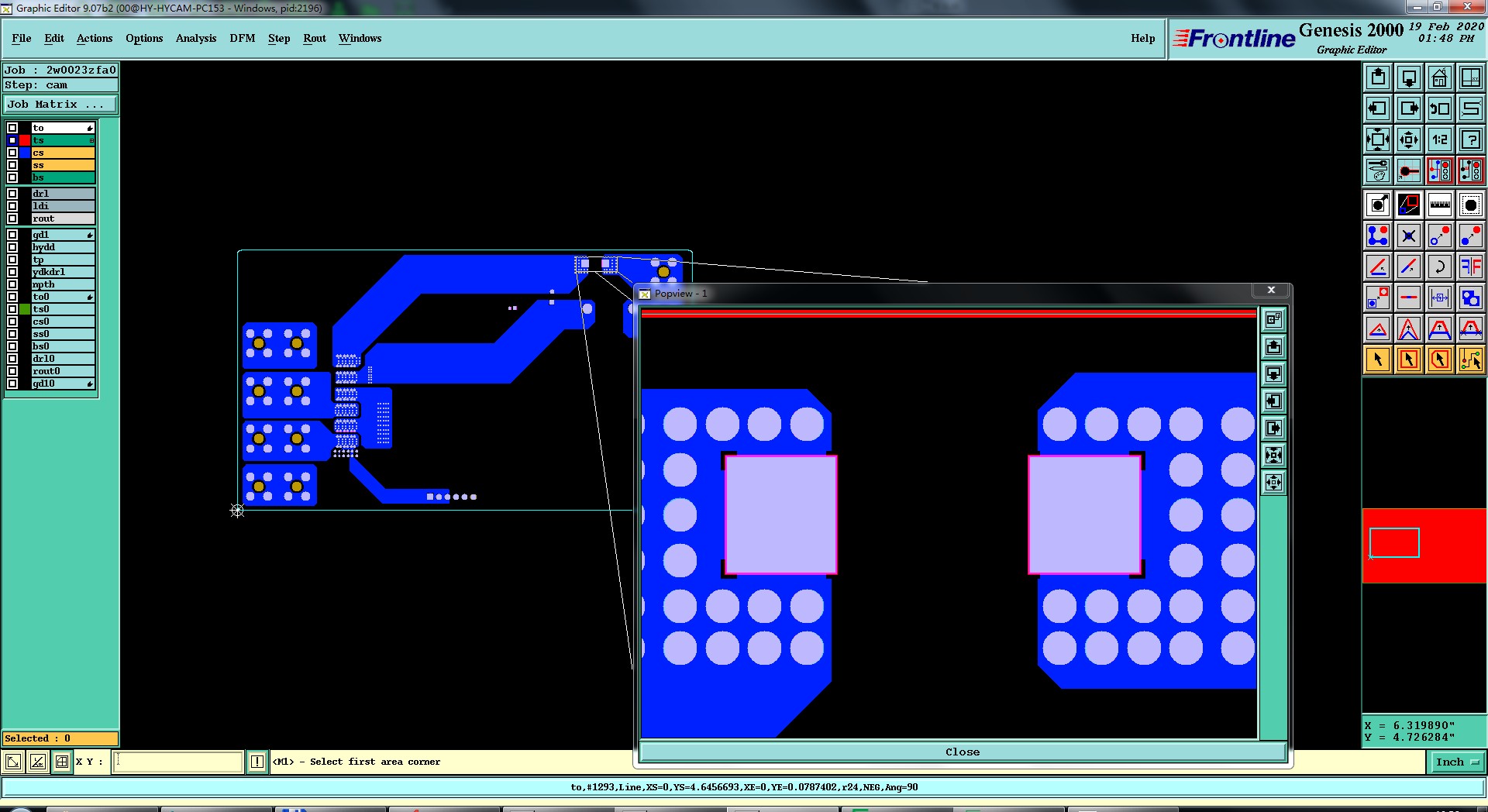This screenshot has height=812, width=1488.
Task: Select the polygon area select tool
Action: point(1440,360)
